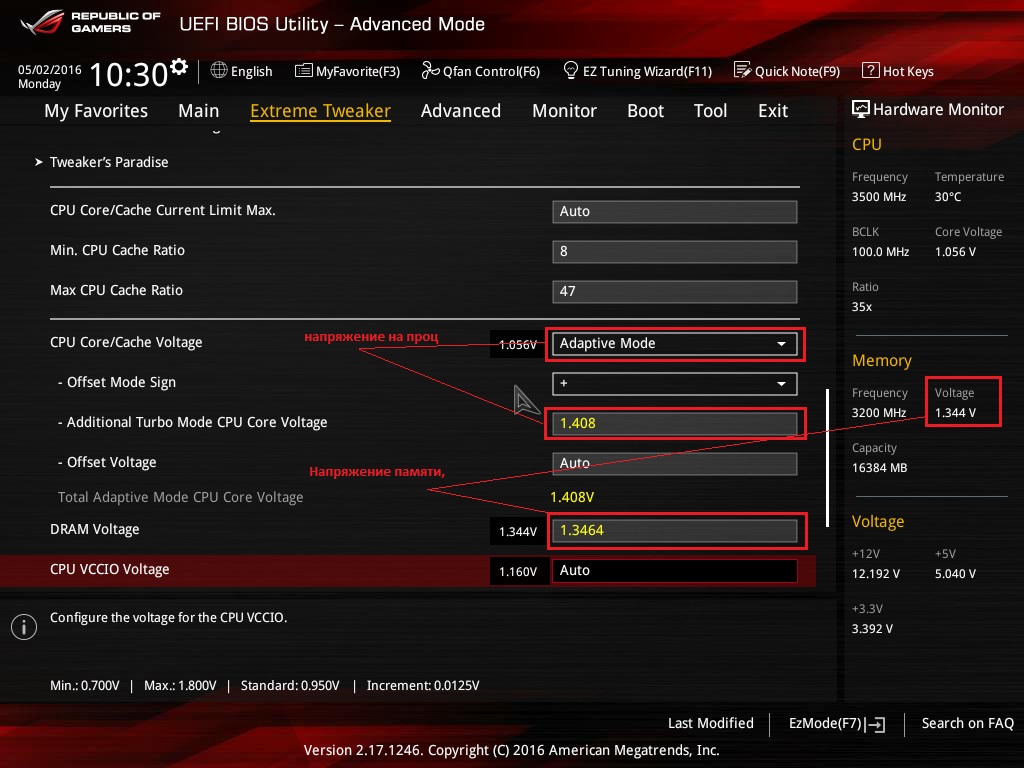Click the DRAM Voltage 1.3464 field
This screenshot has height=768, width=1024.
point(675,530)
